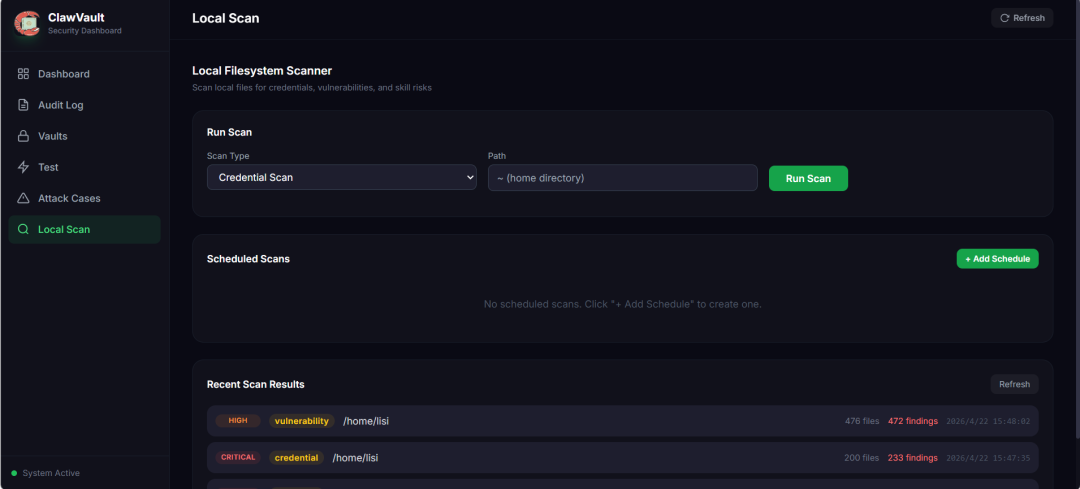
Task: Click the top-right Refresh button
Action: click(x=1022, y=18)
